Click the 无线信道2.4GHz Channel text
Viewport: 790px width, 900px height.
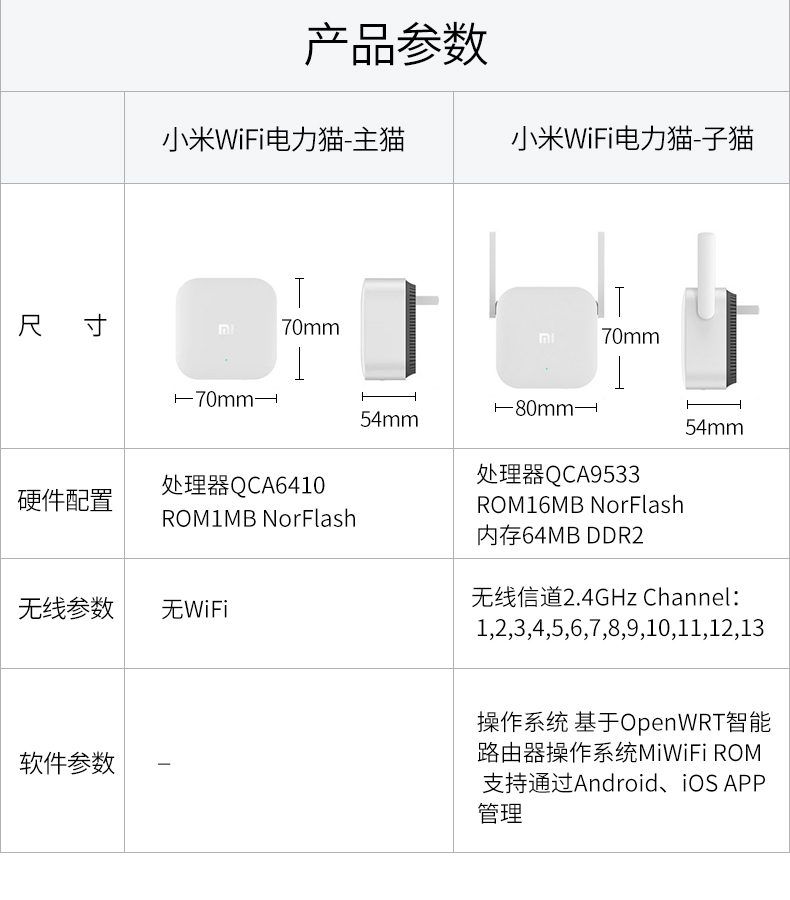click(x=605, y=598)
